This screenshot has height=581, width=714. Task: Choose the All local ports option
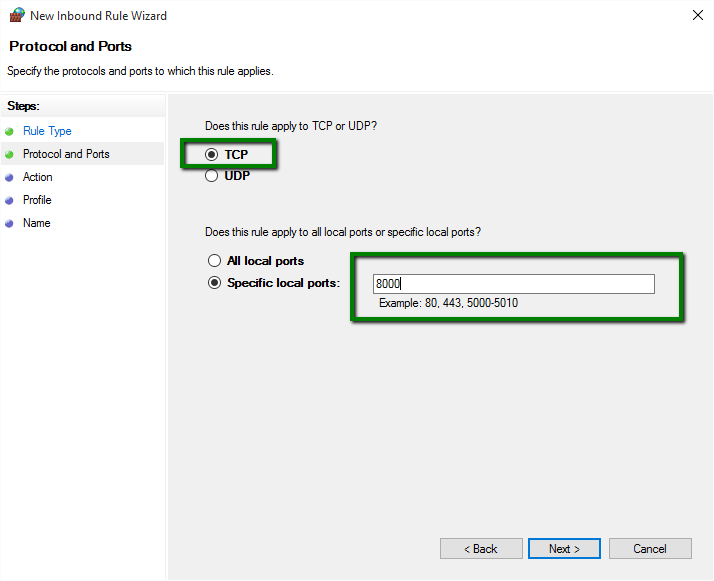[214, 261]
